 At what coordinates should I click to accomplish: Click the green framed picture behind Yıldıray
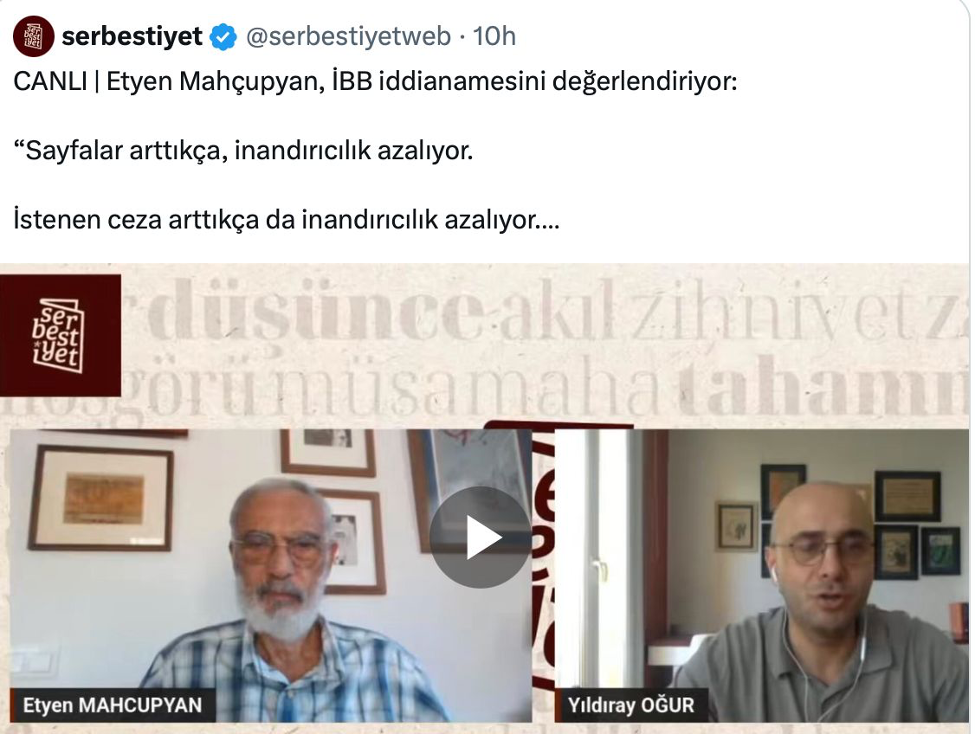[x=940, y=551]
